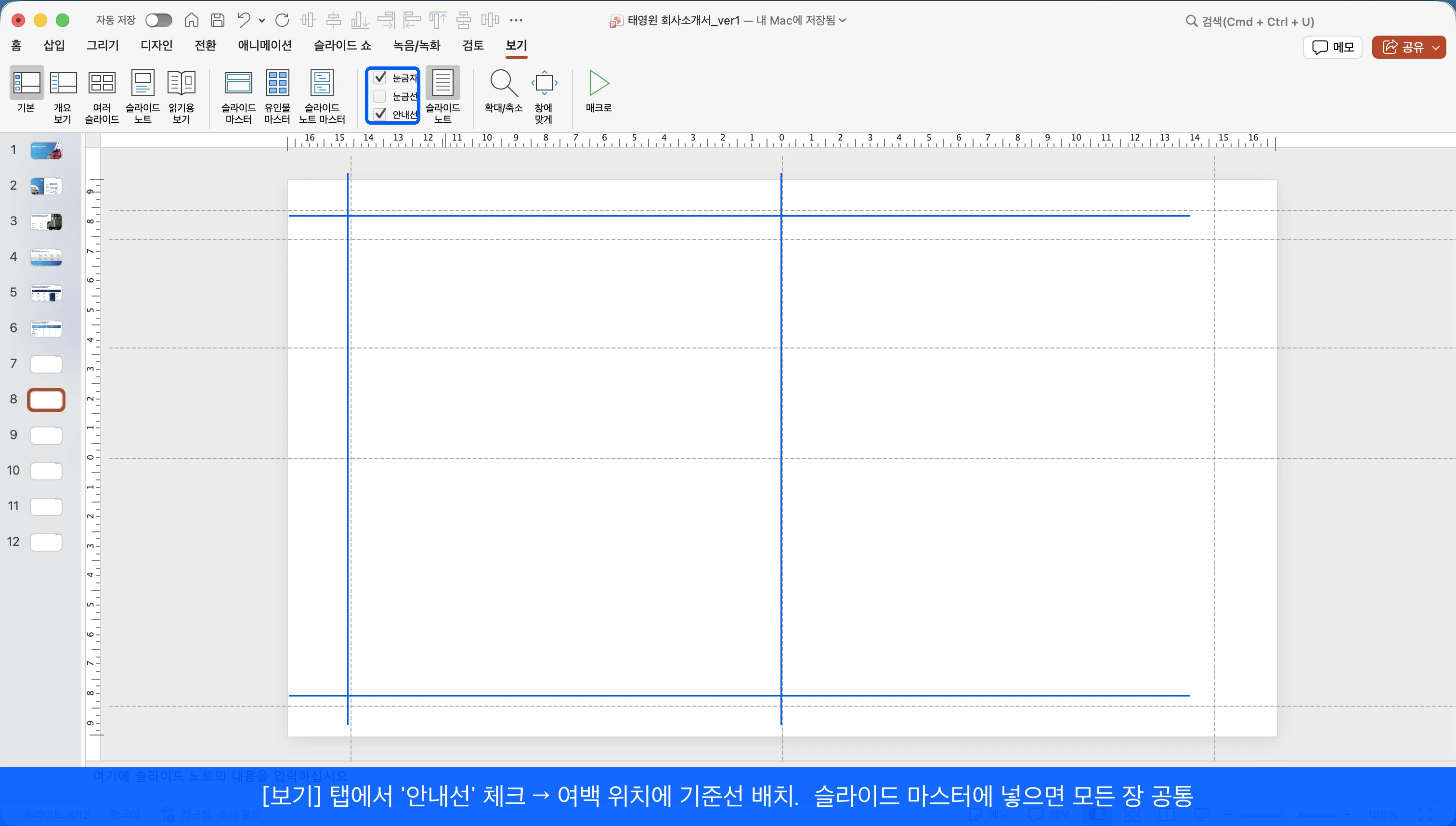Image resolution: width=1456 pixels, height=826 pixels.
Task: Open the 슬라이드 쇼 (Slide Show) tab
Action: pyautogui.click(x=343, y=45)
